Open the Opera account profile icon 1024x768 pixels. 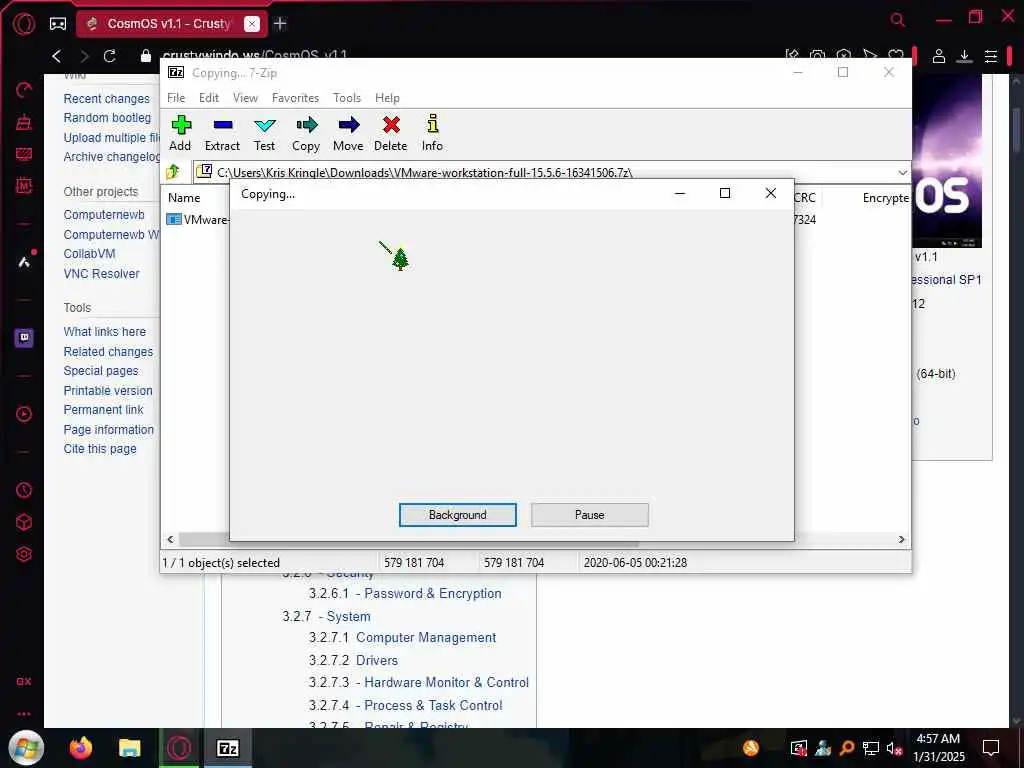[938, 56]
